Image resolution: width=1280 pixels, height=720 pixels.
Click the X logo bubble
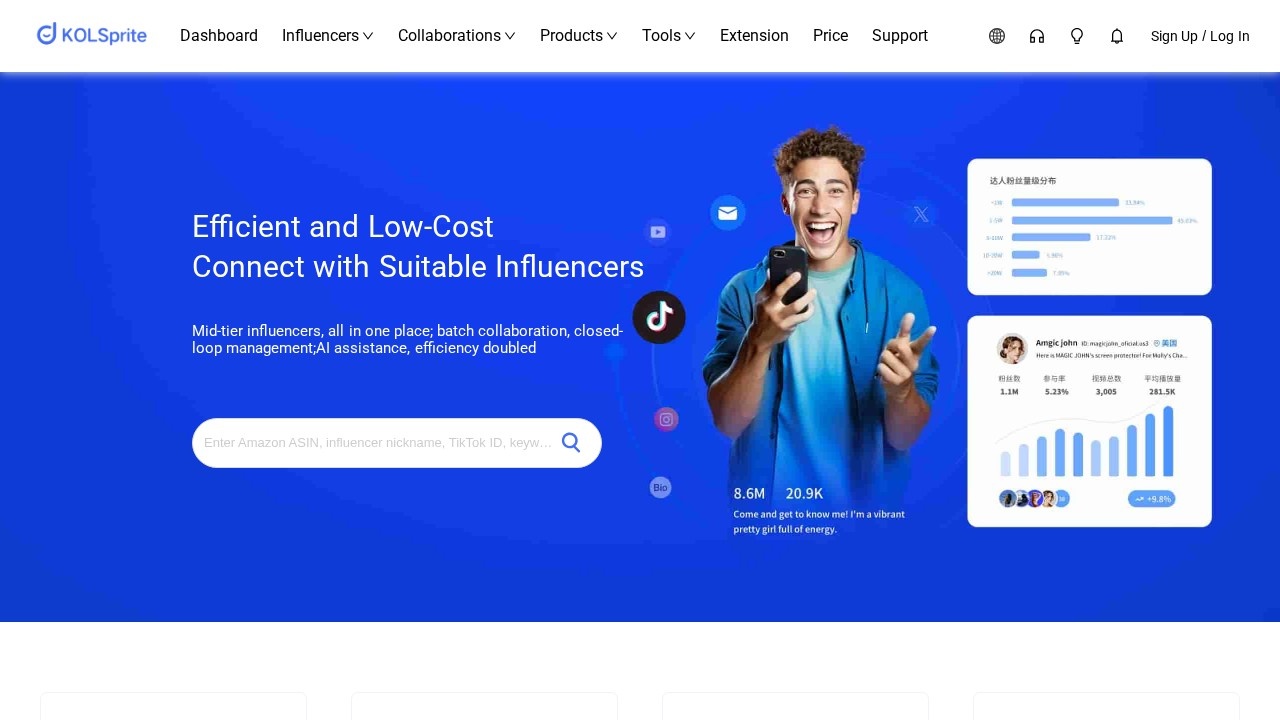click(x=921, y=214)
